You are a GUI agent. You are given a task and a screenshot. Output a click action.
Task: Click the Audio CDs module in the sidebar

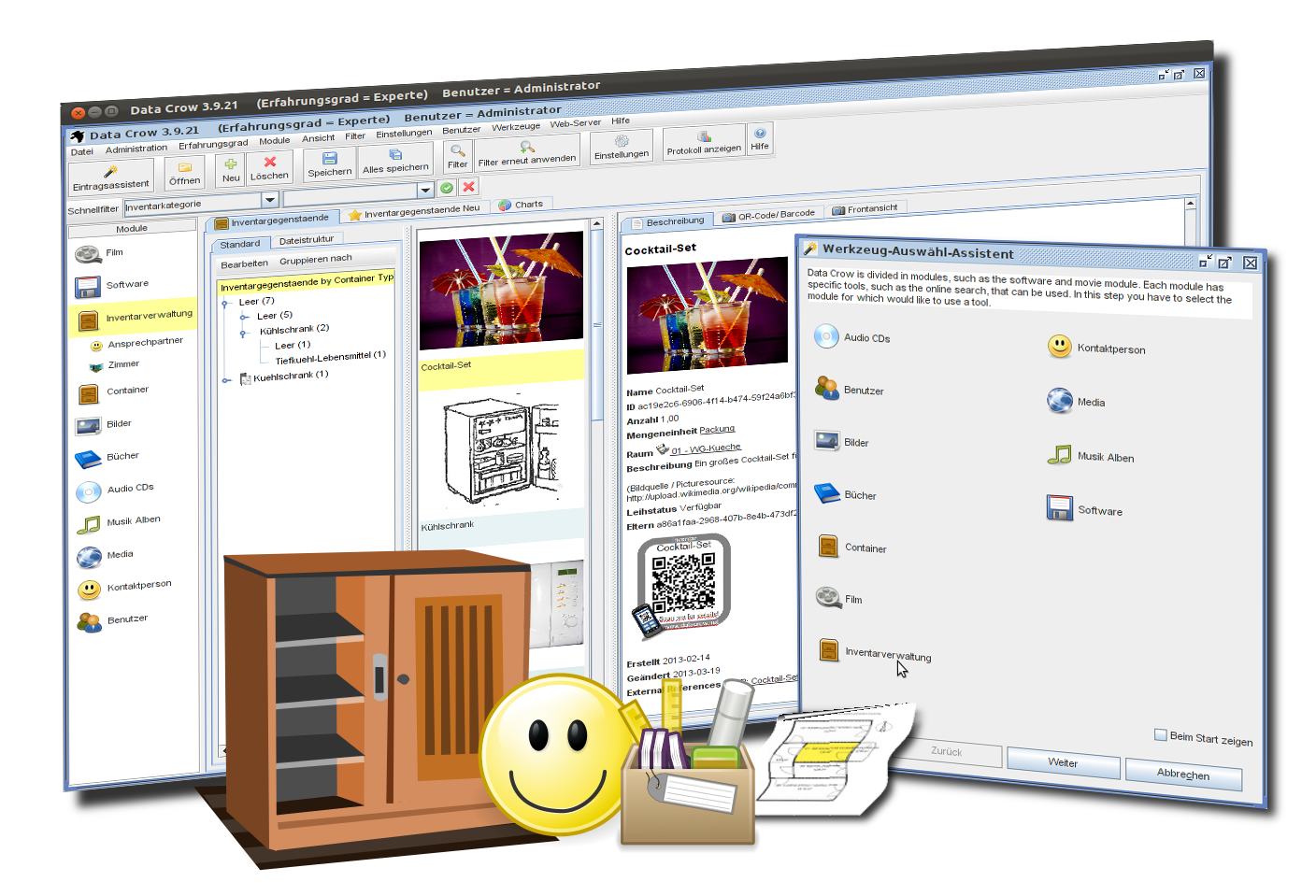click(129, 487)
